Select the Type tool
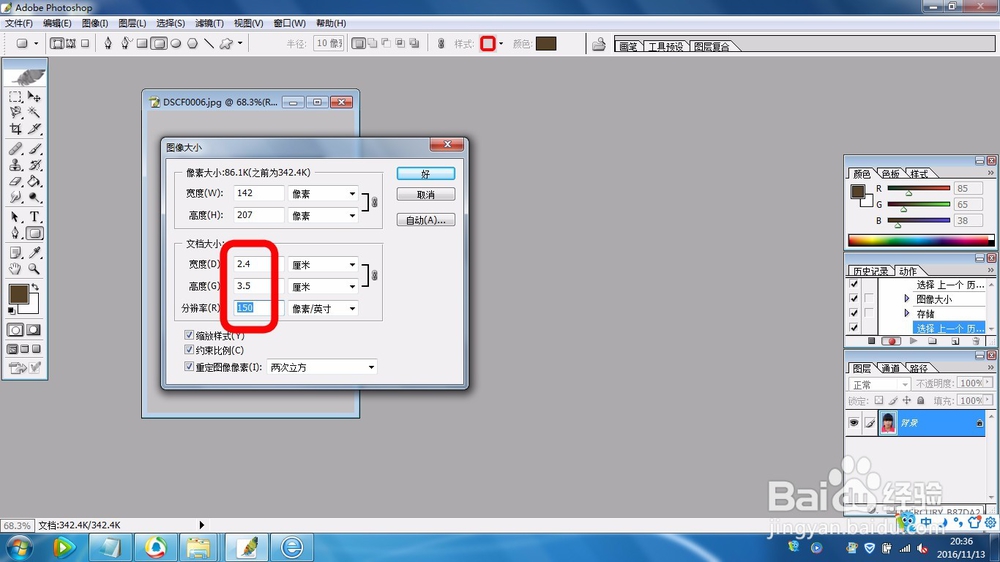This screenshot has height=562, width=1000. (x=34, y=217)
